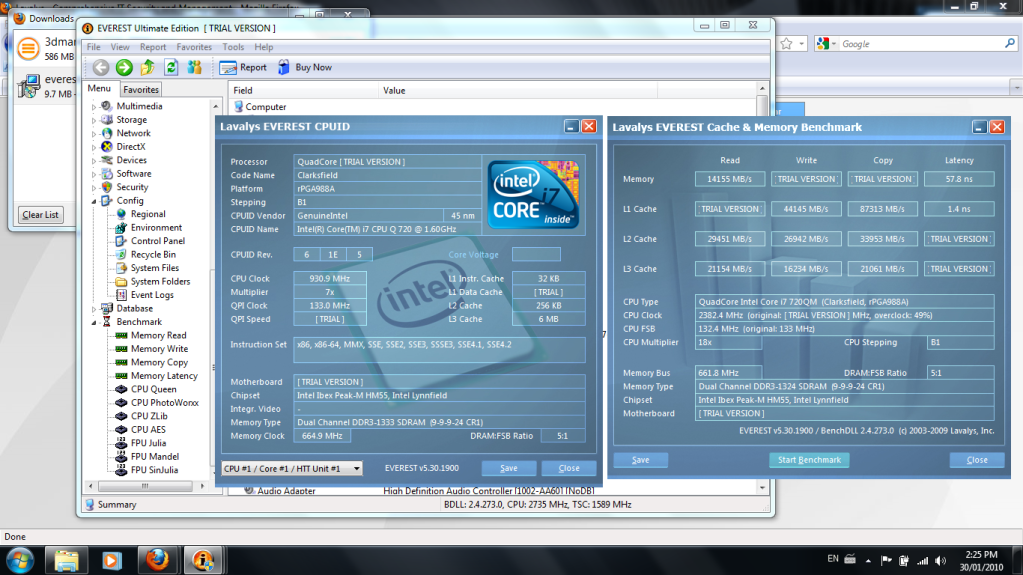Click Clear List in Downloads window
The height and width of the screenshot is (575, 1023).
[40, 215]
